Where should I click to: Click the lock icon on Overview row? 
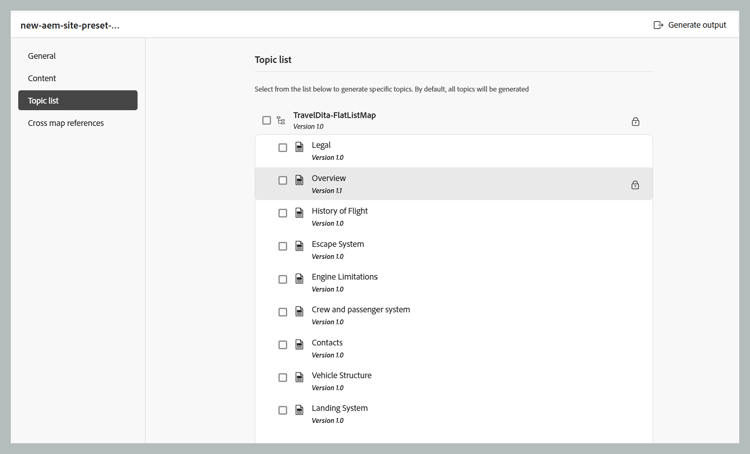635,185
